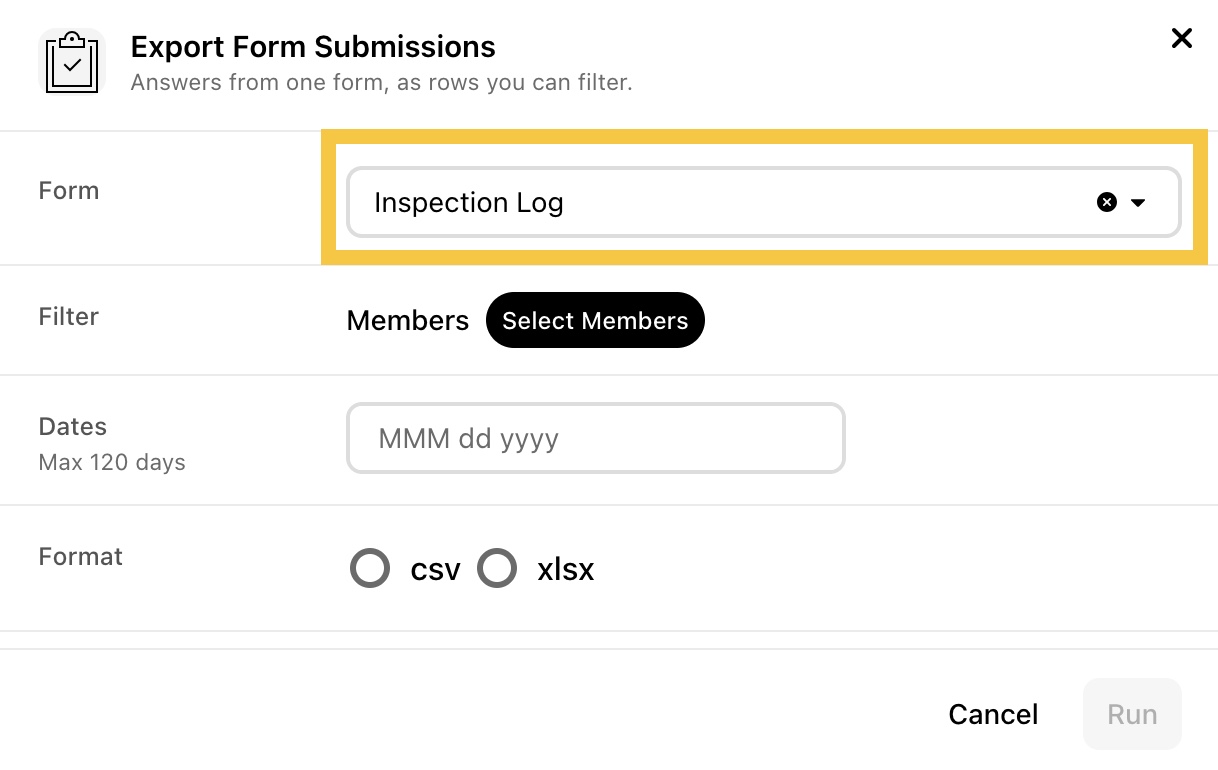Click the Filter row label
The width and height of the screenshot is (1218, 770).
coord(69,316)
